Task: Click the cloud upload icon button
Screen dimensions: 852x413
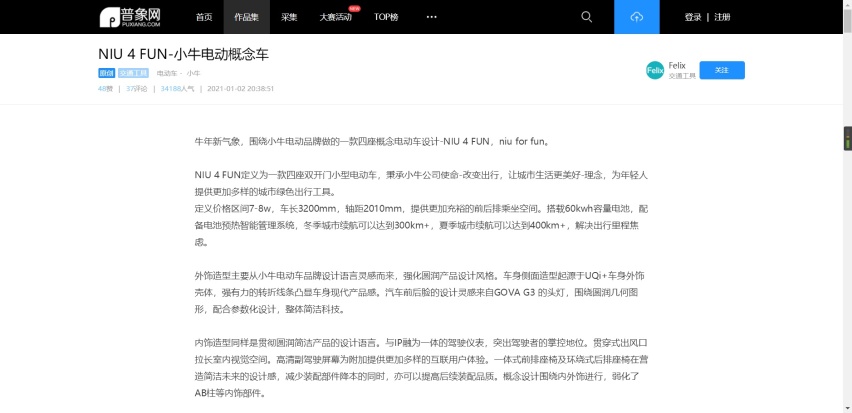Action: click(636, 17)
